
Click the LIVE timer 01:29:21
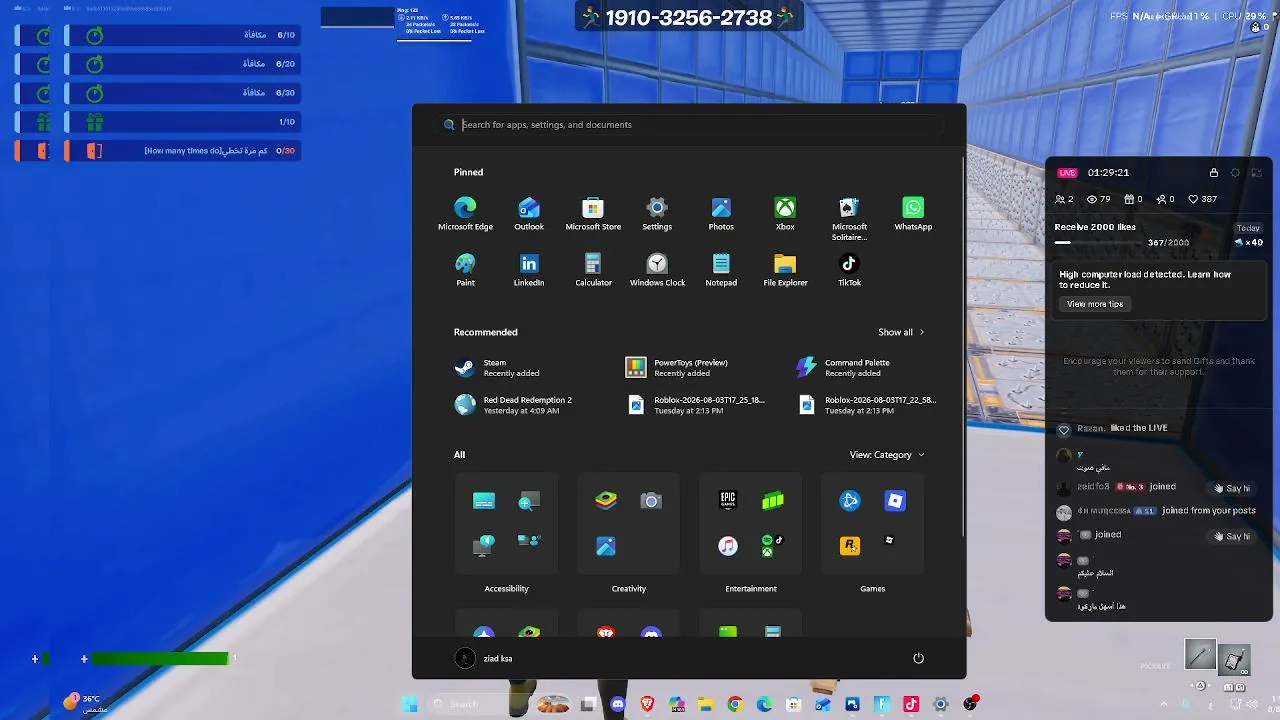coord(1108,172)
